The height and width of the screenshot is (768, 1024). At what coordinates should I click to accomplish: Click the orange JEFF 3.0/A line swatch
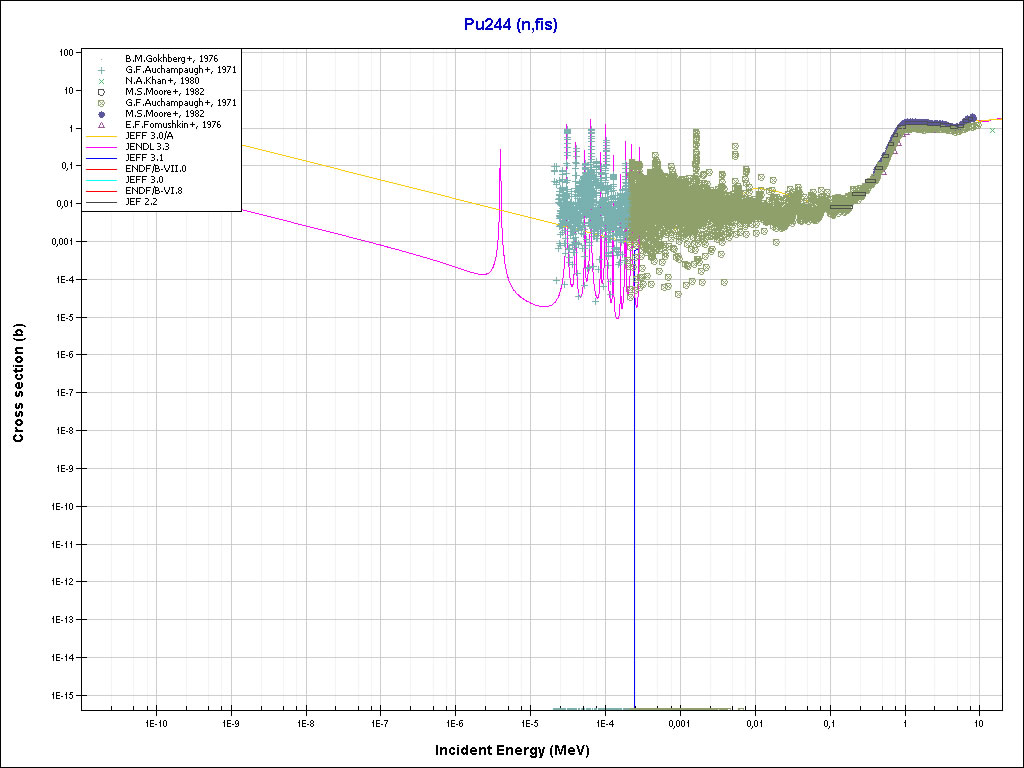[x=101, y=136]
